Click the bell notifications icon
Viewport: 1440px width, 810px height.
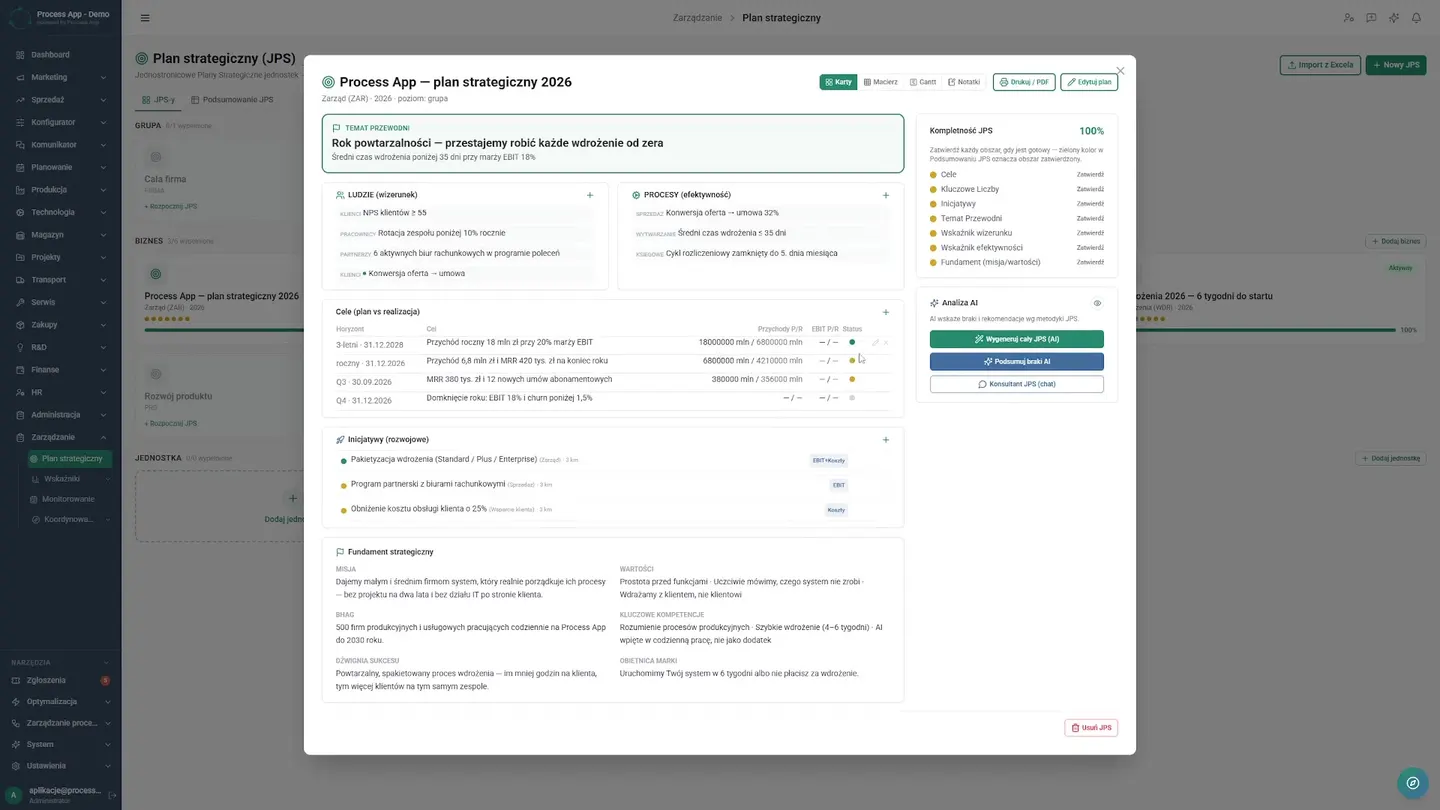[1416, 18]
